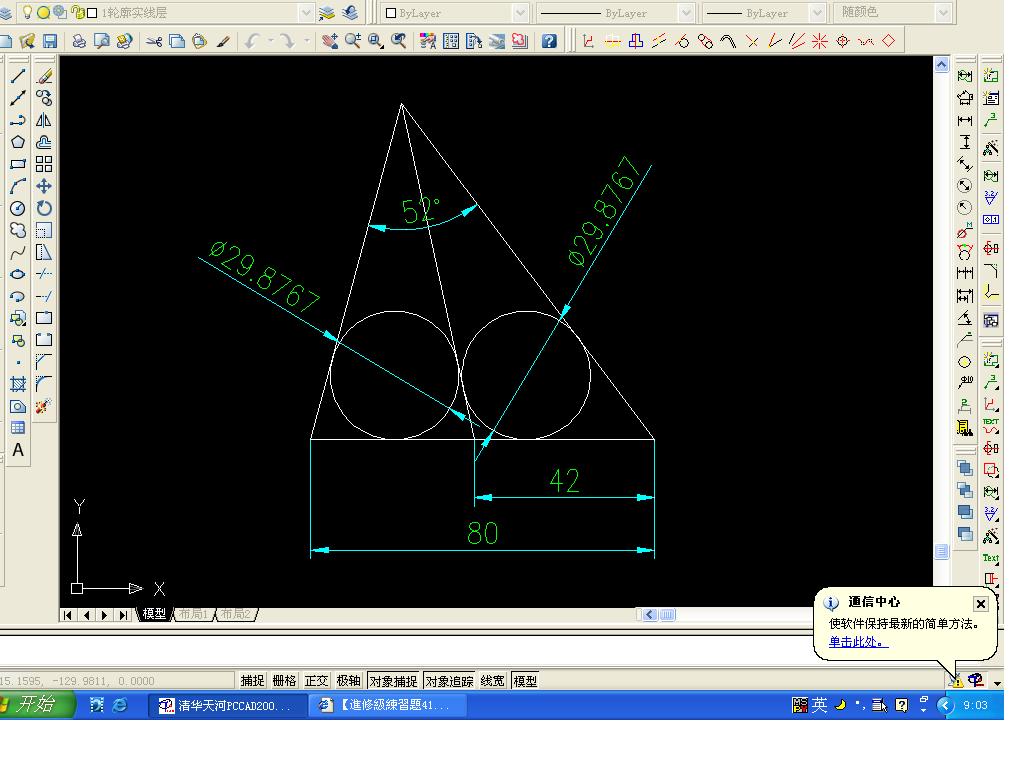1024x768 pixels.
Task: Click the Cut scissors icon
Action: pos(154,41)
